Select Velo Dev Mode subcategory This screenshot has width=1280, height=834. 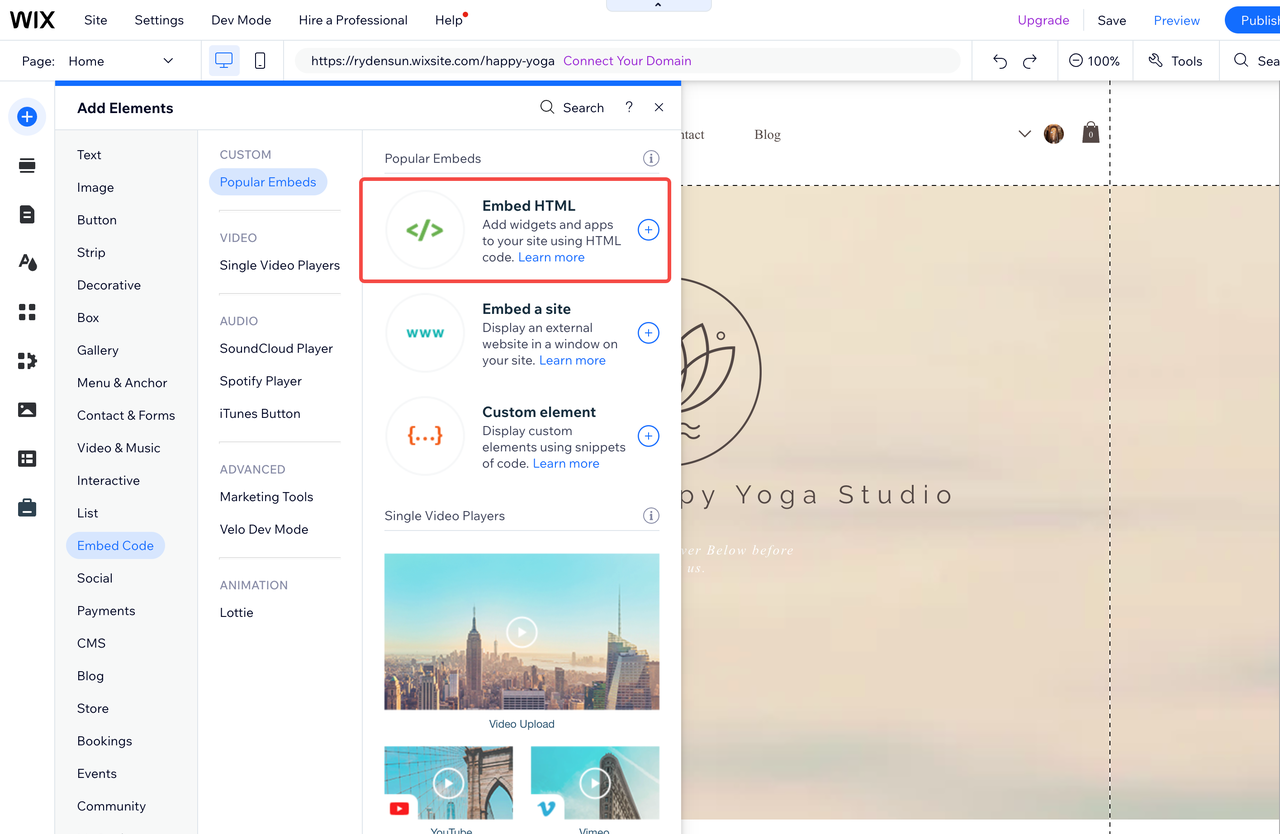pos(264,529)
